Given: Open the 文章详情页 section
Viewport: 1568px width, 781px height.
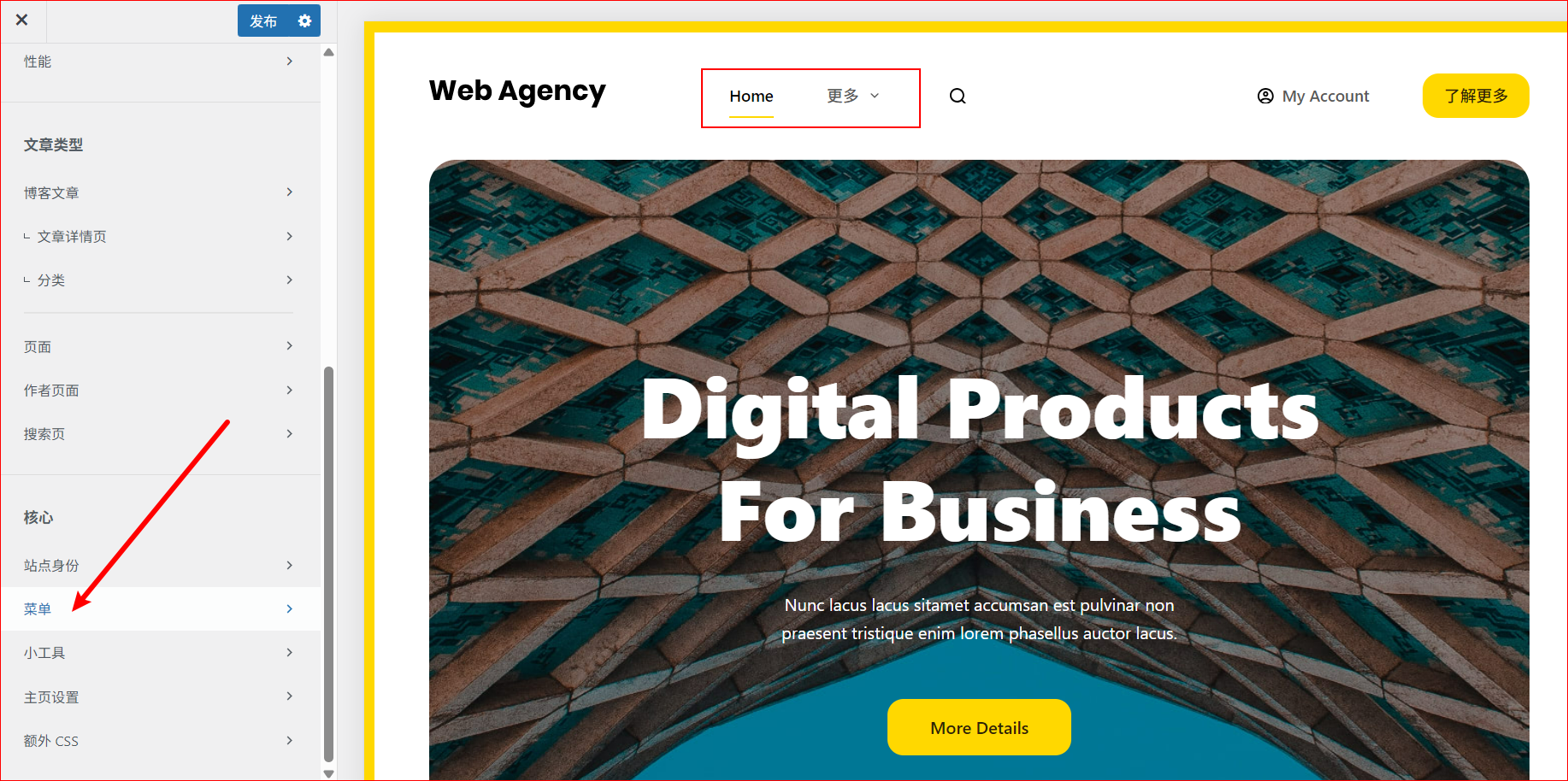Looking at the screenshot, I should click(160, 237).
